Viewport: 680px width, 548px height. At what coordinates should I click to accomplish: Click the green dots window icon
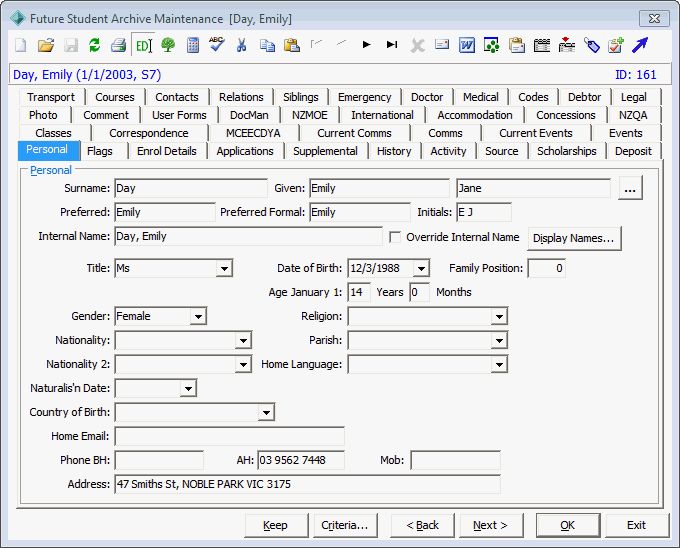491,45
